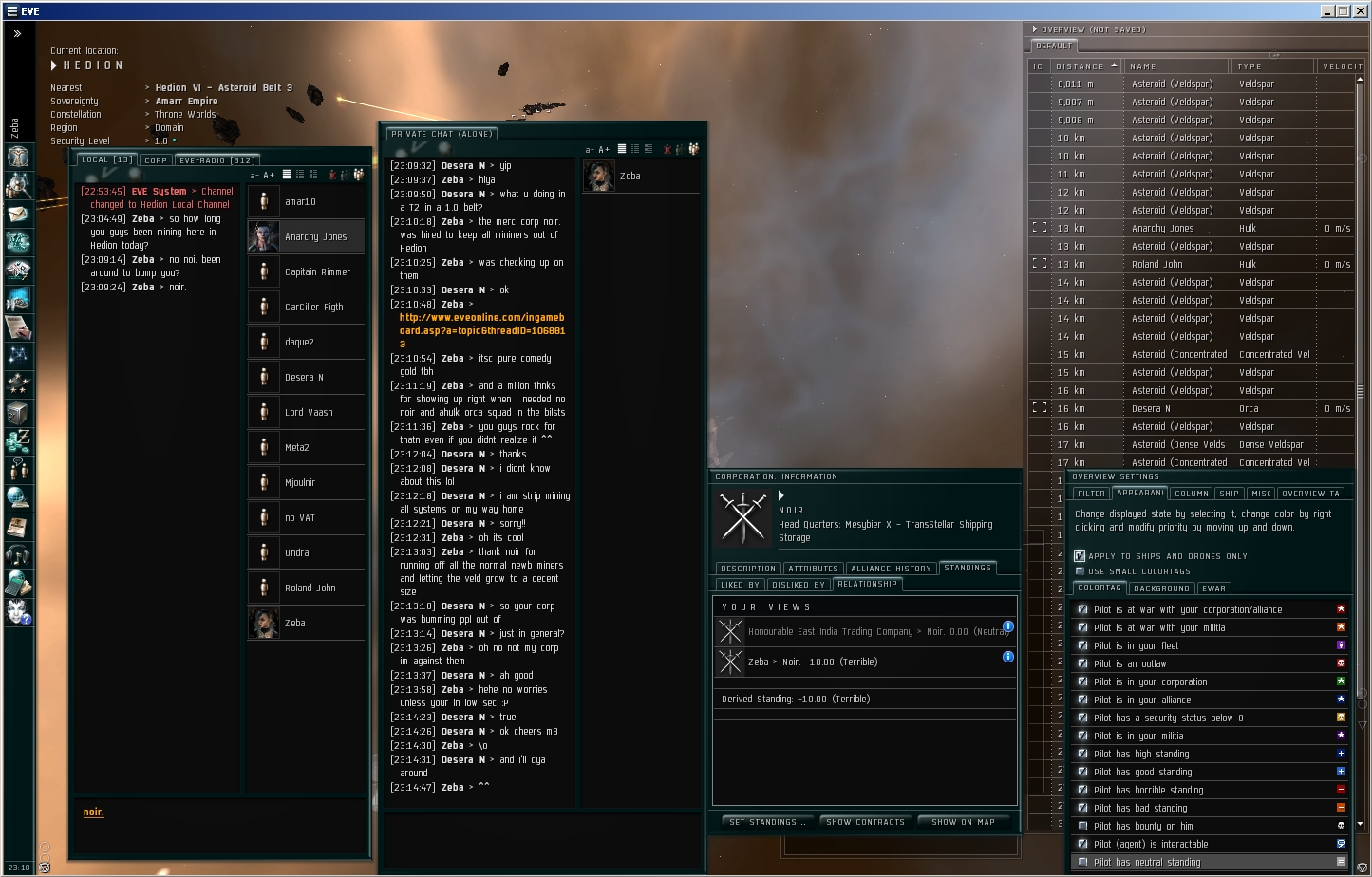Click info icon for Zeba > Noir. standing
This screenshot has height=877, width=1372.
(1008, 657)
